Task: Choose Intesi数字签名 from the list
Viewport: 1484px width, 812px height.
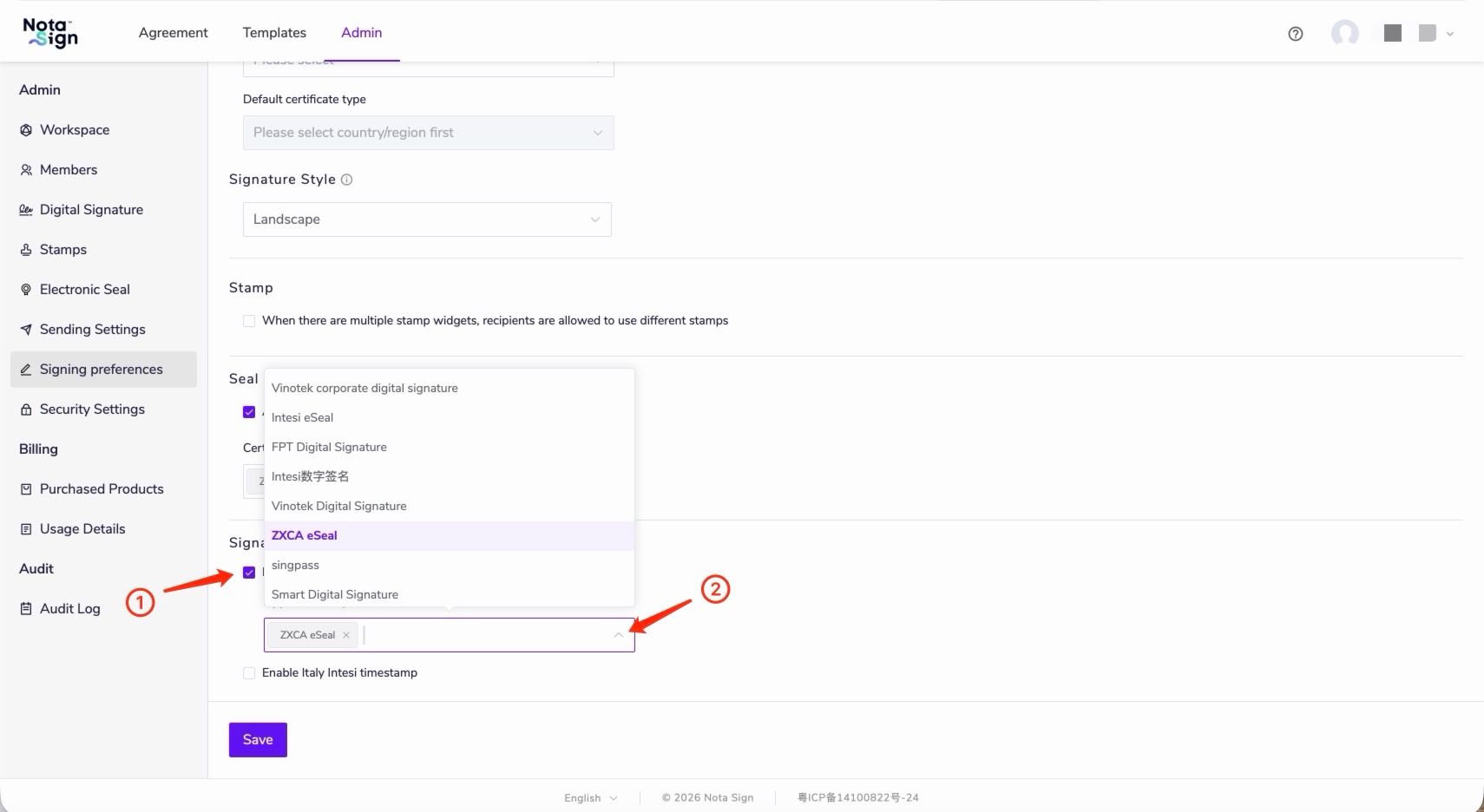Action: (450, 476)
